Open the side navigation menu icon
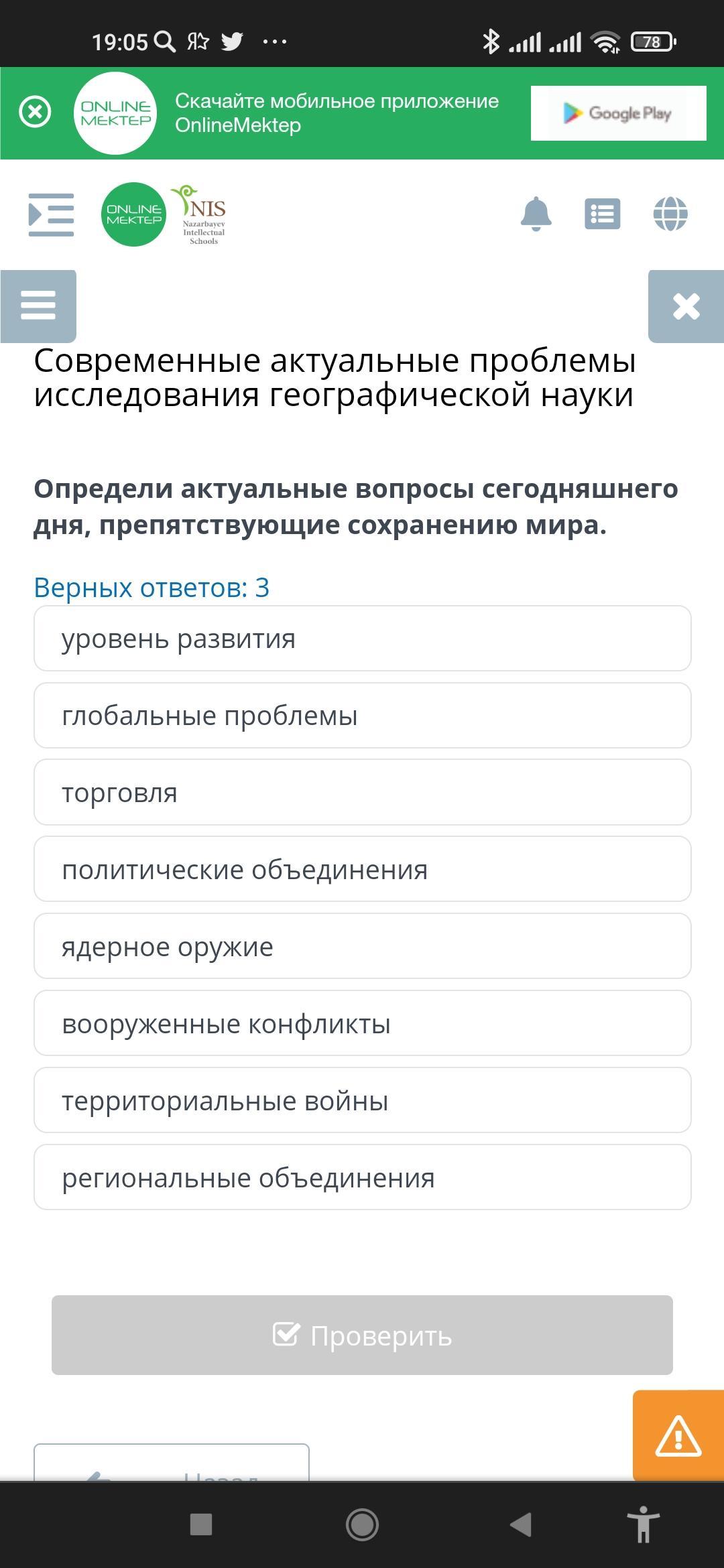This screenshot has height=1568, width=724. tap(51, 214)
